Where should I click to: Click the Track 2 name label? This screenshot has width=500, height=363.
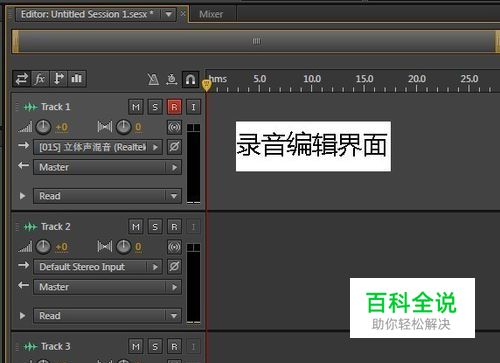click(x=56, y=227)
